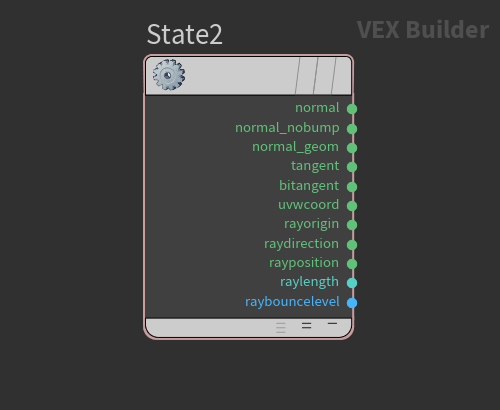This screenshot has width=500, height=410.
Task: Click the tangent output connector dot
Action: coord(352,167)
